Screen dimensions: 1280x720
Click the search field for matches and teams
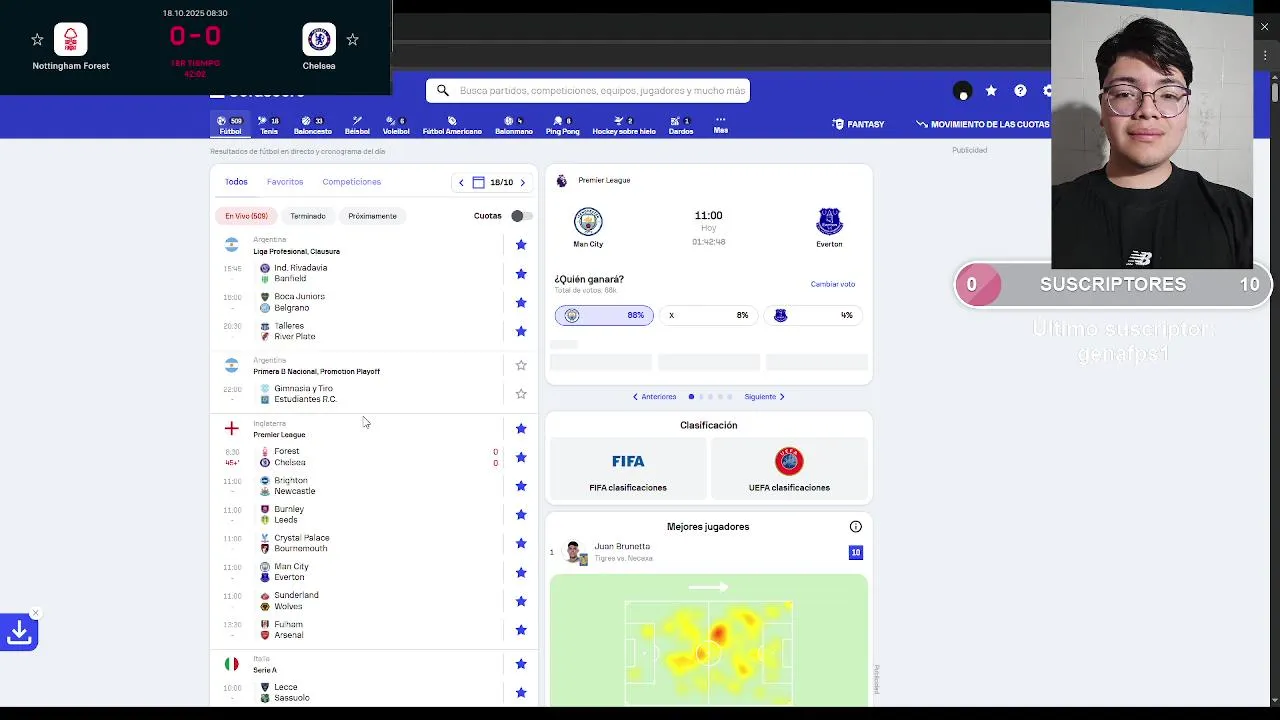(x=588, y=91)
